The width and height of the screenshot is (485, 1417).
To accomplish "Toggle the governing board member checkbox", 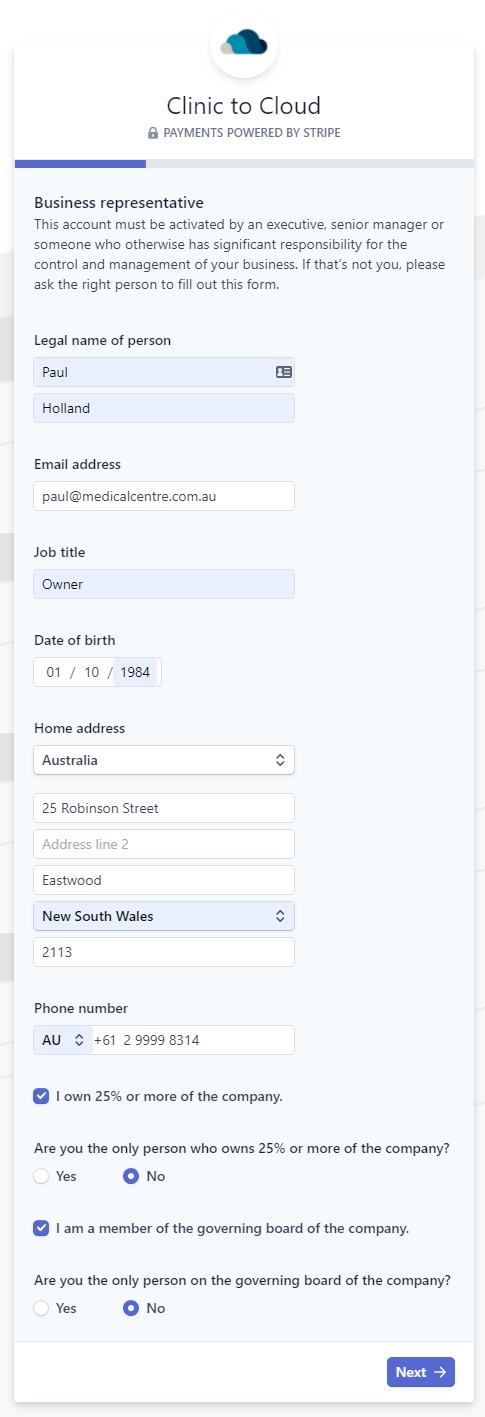I will (41, 1228).
